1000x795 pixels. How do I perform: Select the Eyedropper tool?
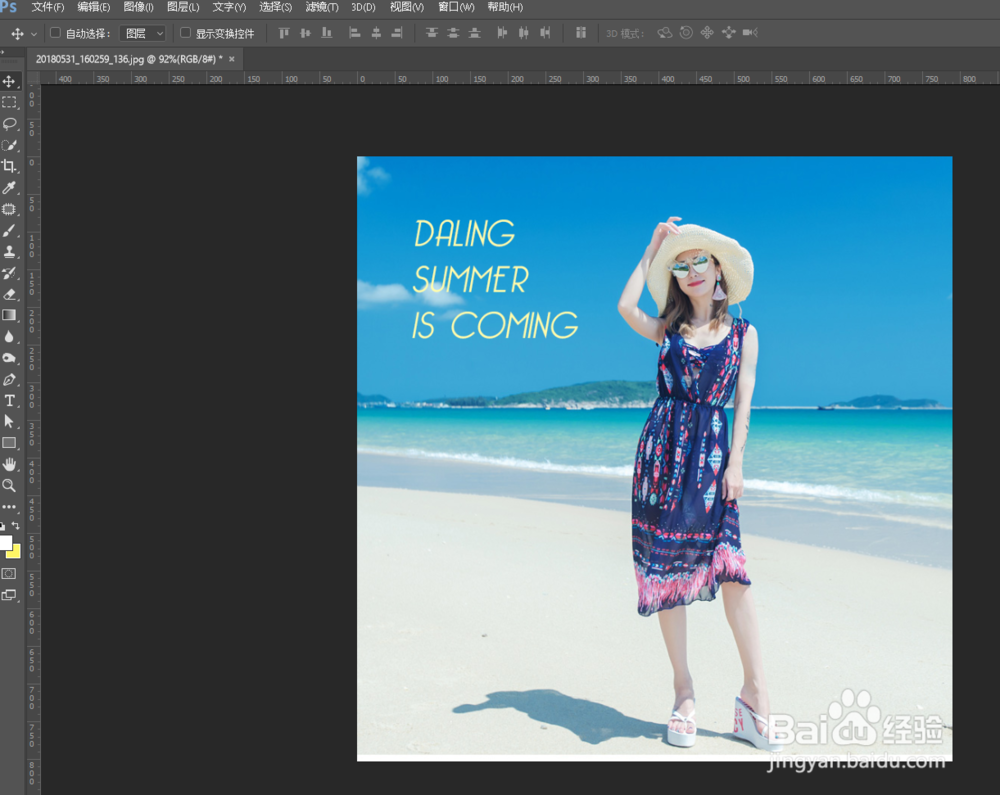9,187
